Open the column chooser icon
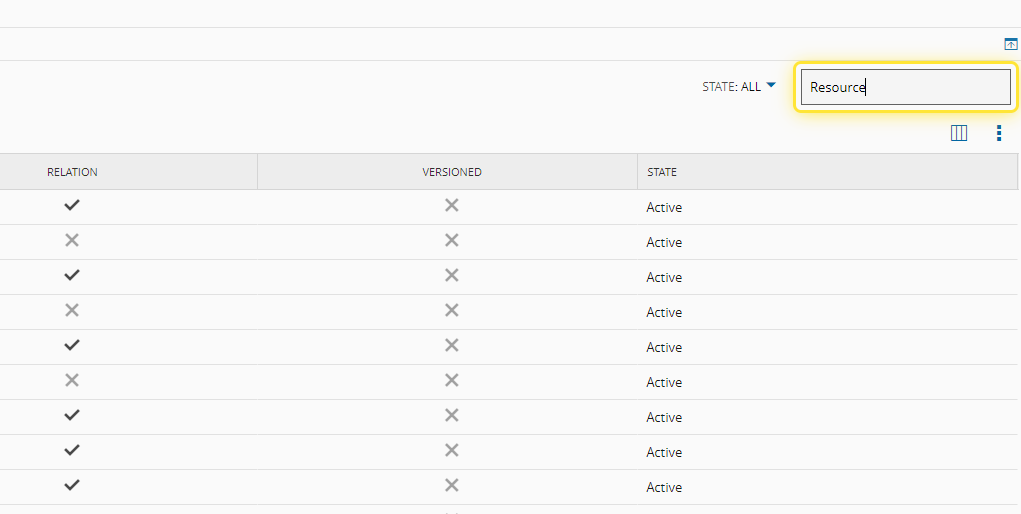 point(958,133)
